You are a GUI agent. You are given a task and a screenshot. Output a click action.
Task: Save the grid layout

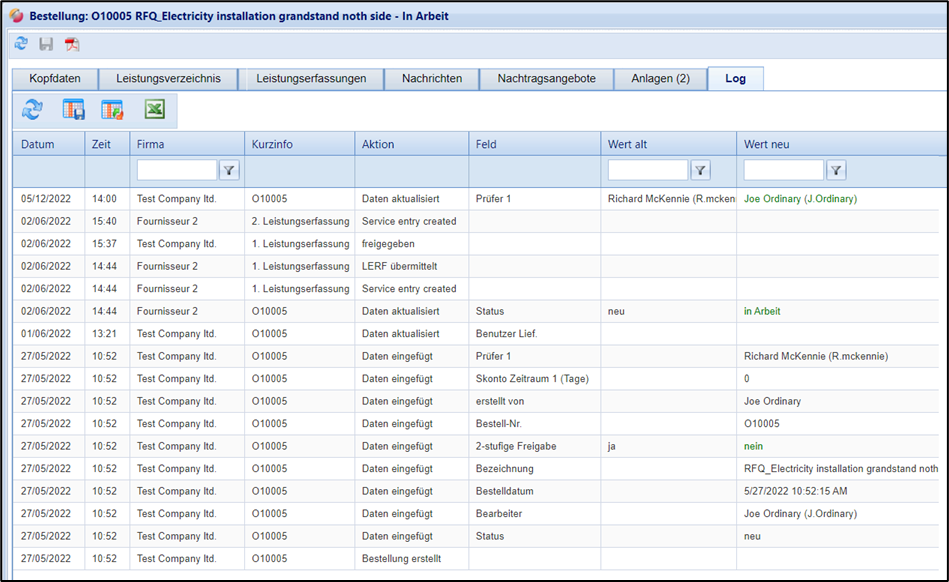tap(74, 110)
